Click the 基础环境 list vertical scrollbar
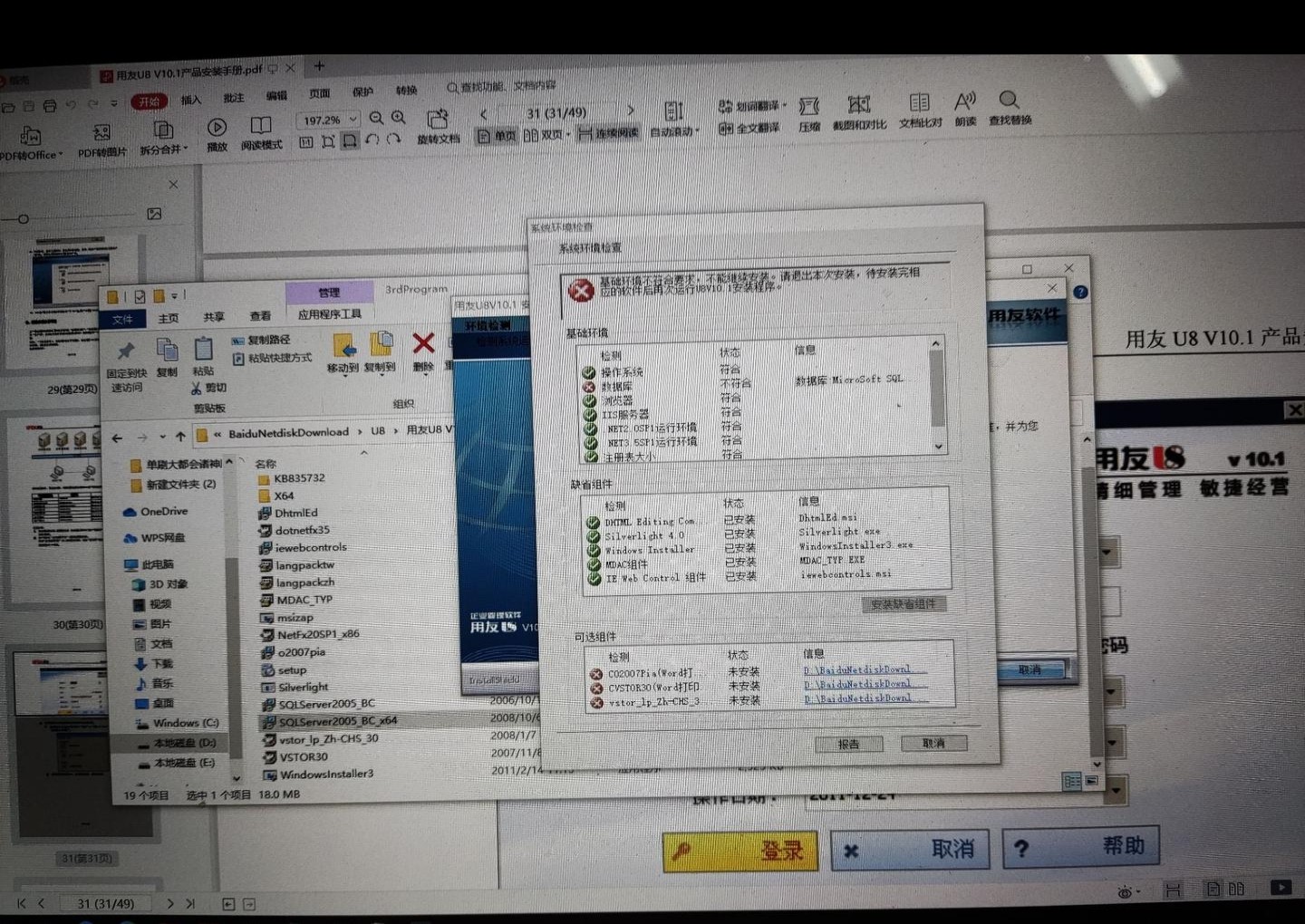 coord(937,396)
